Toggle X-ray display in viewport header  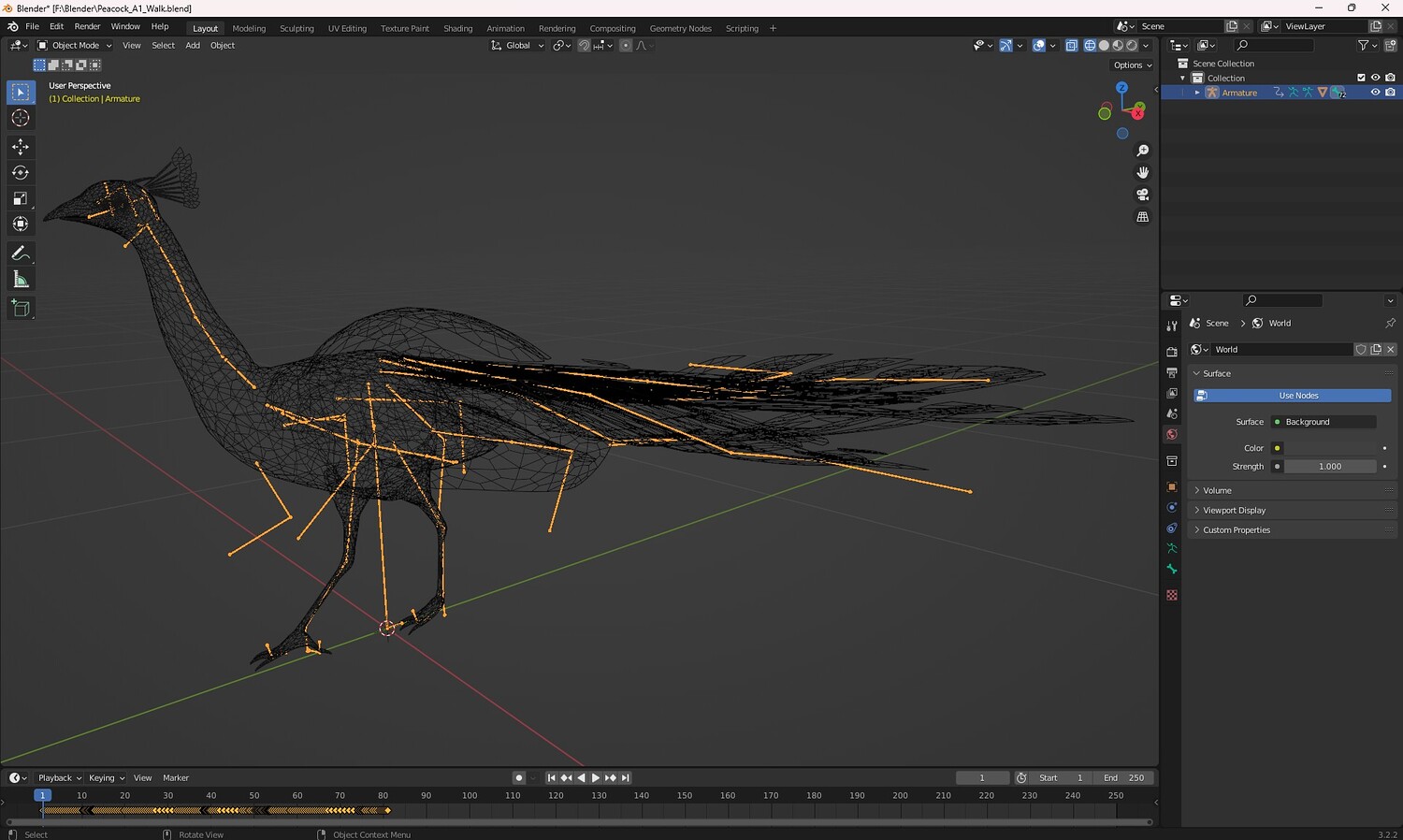point(1072,45)
